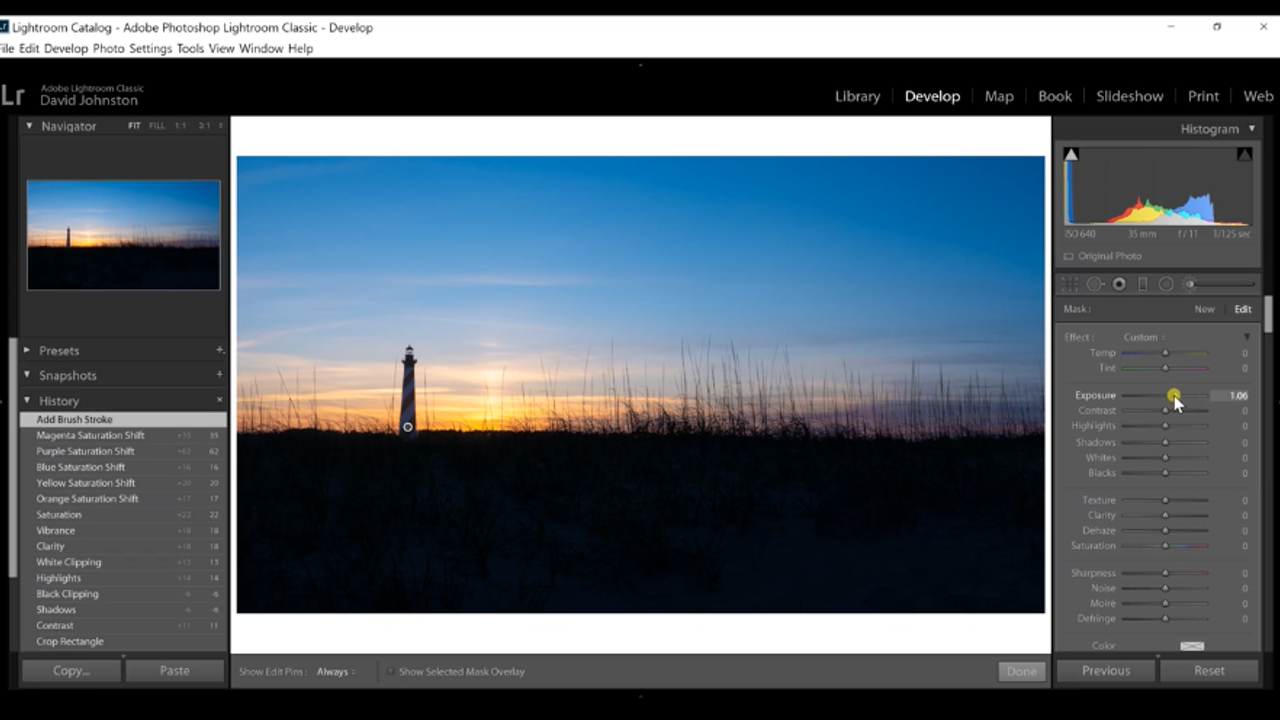1280x720 pixels.
Task: Click the Navigator preview thumbnail
Action: point(123,235)
